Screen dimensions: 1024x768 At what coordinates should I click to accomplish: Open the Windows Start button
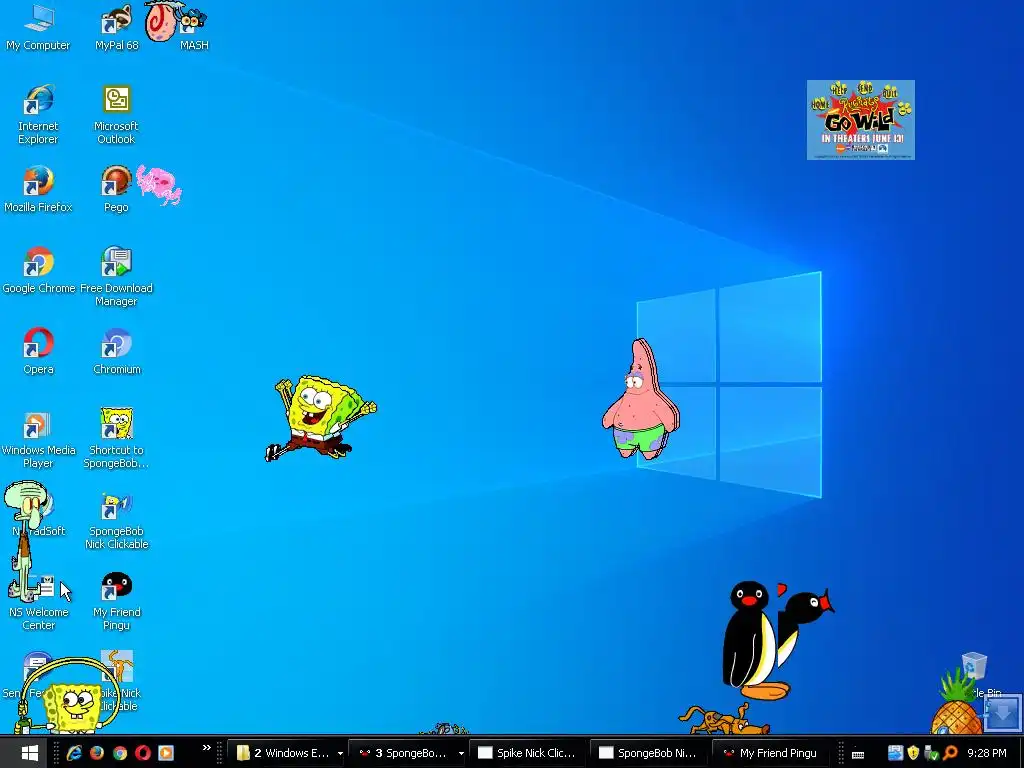click(29, 753)
